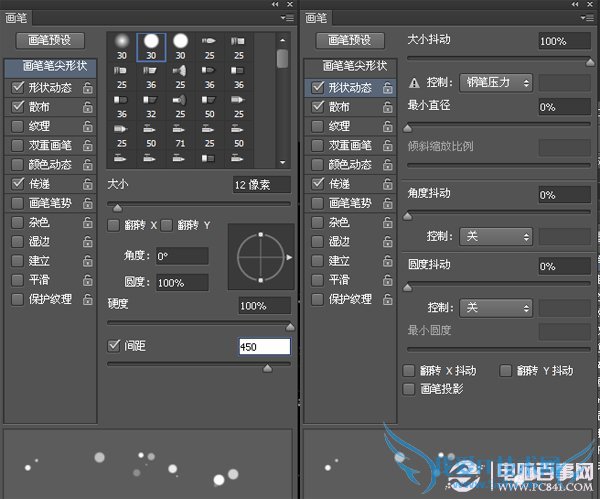
Task: Select 画笔笔尖形状 in left panel
Action: tap(50, 67)
